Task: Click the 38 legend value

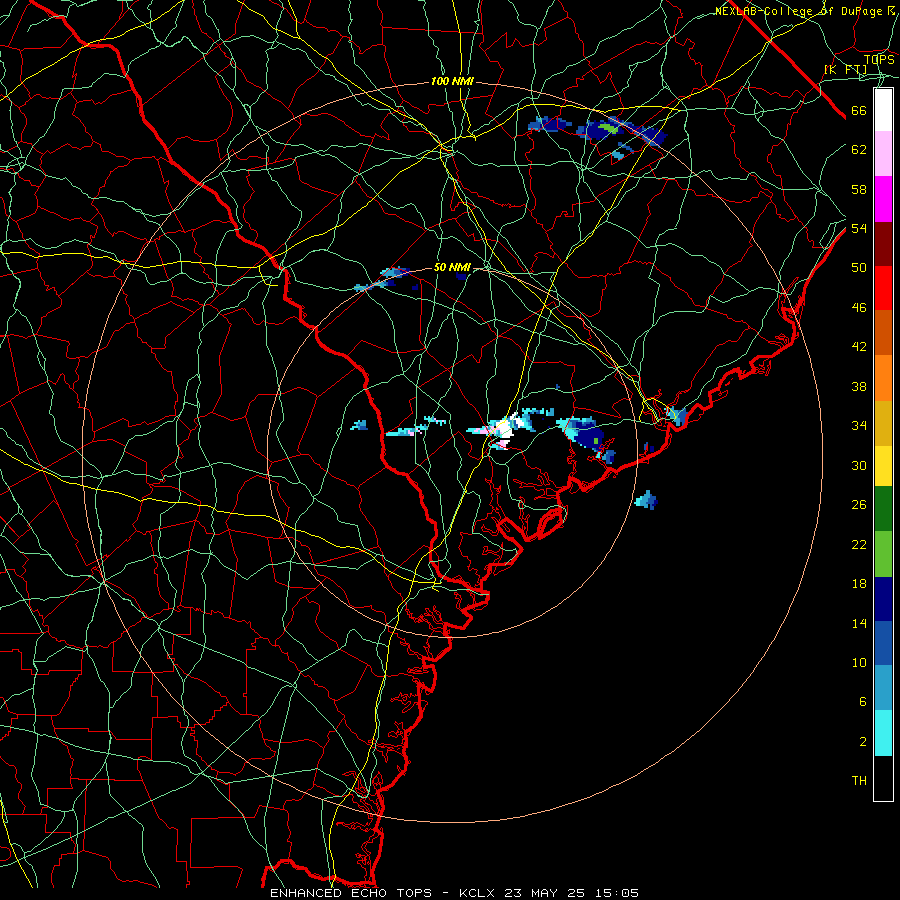Action: (x=859, y=386)
